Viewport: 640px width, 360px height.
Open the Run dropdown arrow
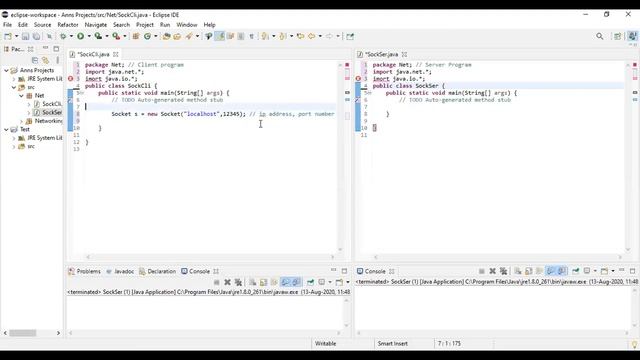click(x=89, y=36)
